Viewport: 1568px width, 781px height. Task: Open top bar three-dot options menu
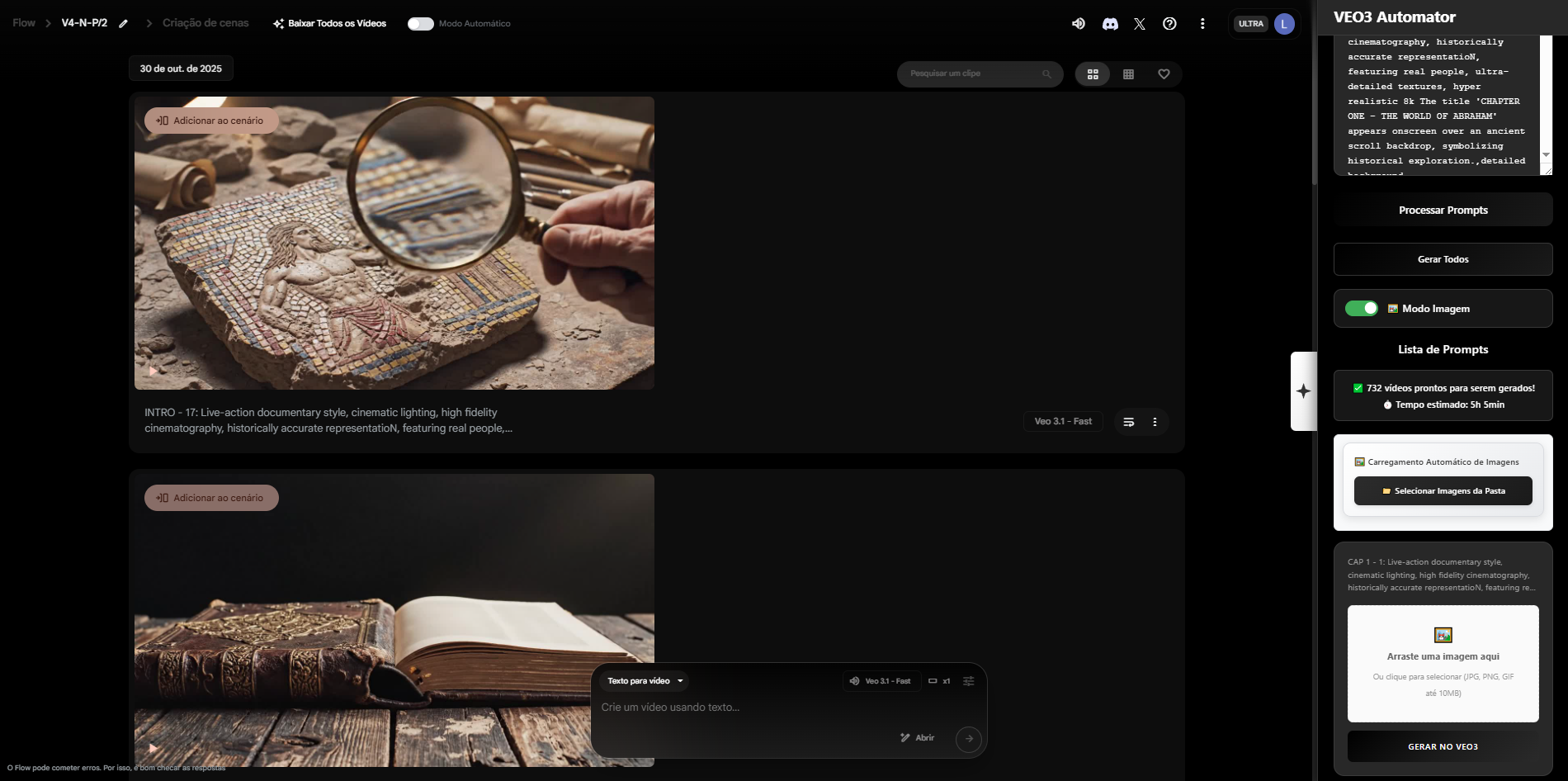(1202, 24)
